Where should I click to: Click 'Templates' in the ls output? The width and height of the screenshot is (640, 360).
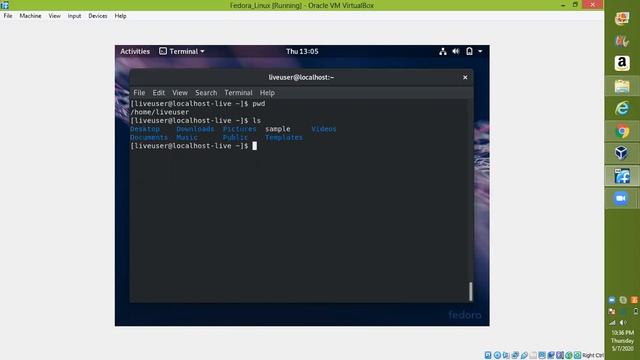(284, 138)
